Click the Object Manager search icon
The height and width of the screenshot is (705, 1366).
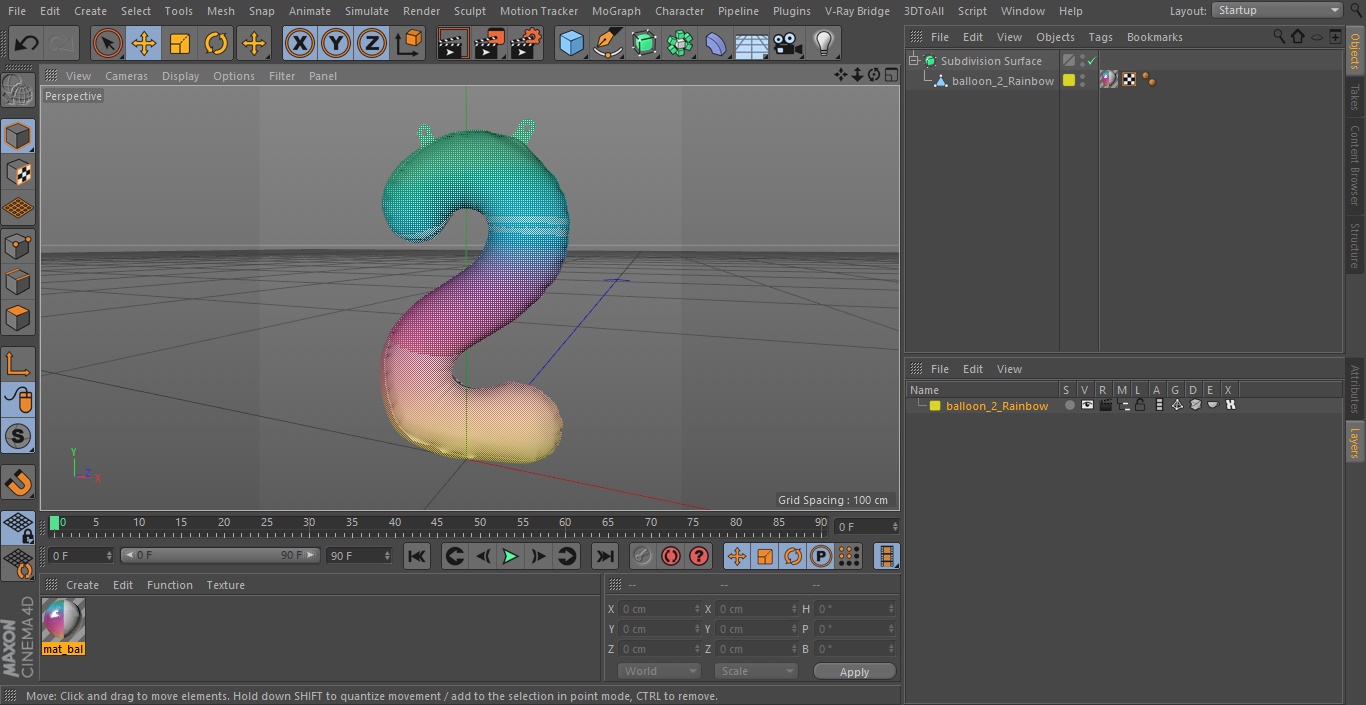[1279, 37]
